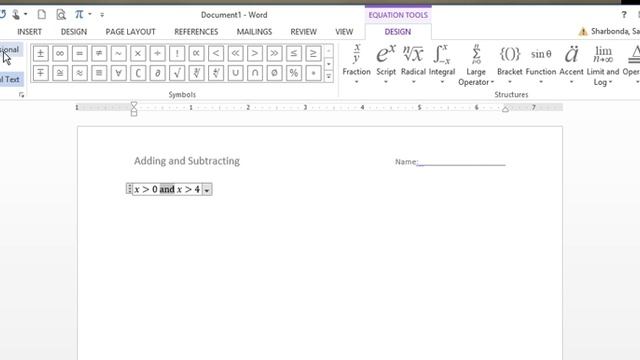Click the Normal Text toggle button
This screenshot has height=360, width=640.
click(11, 79)
